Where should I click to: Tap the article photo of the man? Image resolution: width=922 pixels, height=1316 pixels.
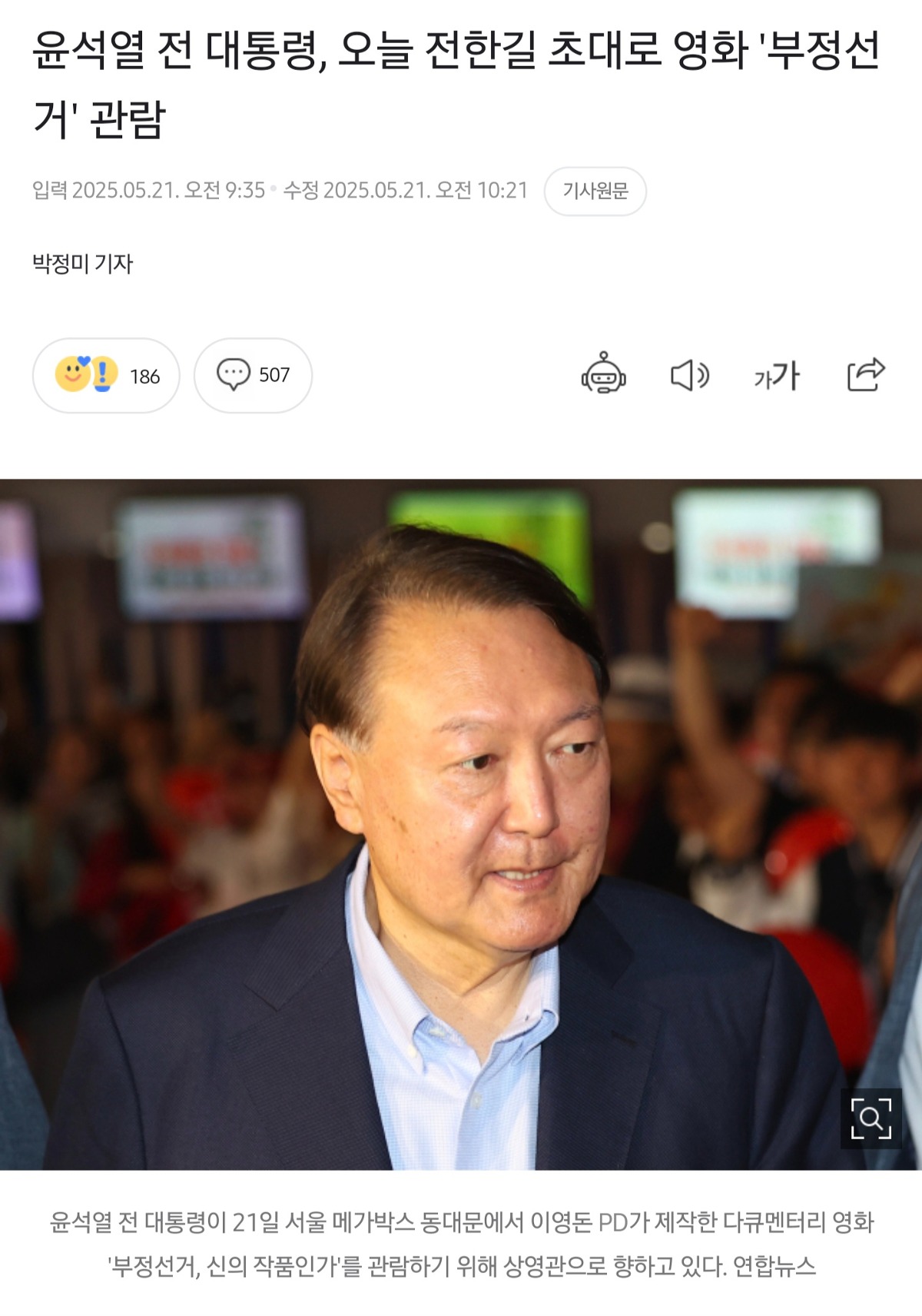[x=461, y=824]
